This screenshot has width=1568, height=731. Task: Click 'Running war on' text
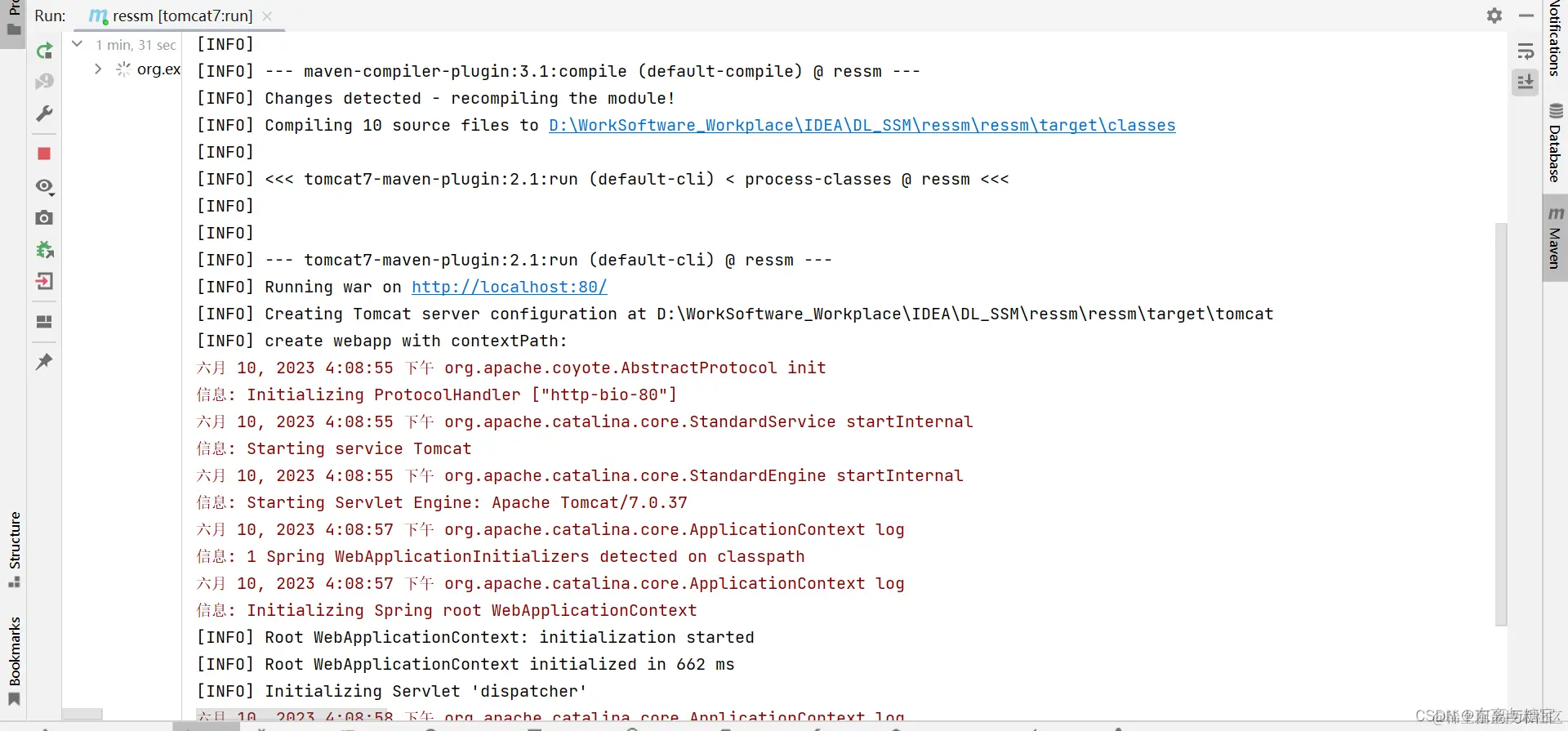(333, 287)
